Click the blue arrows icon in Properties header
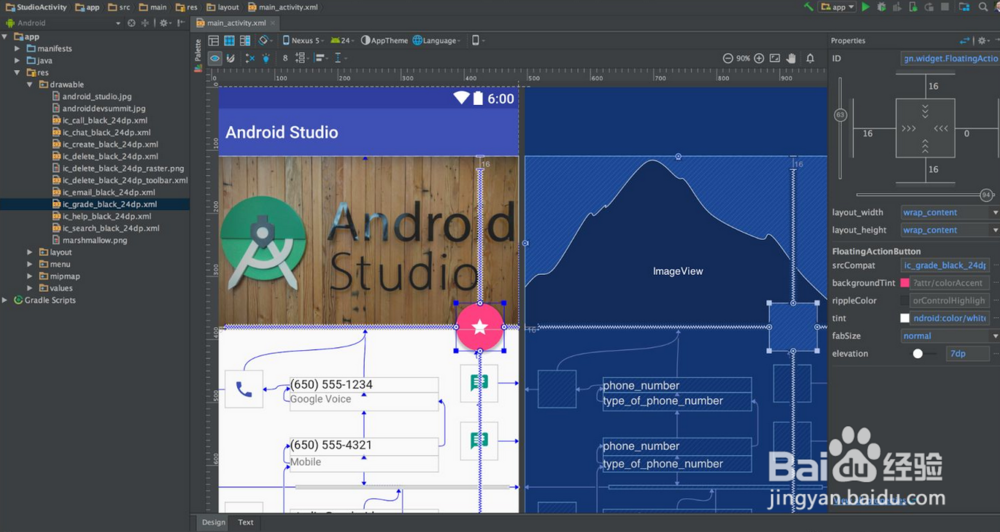1000x532 pixels. [x=964, y=41]
